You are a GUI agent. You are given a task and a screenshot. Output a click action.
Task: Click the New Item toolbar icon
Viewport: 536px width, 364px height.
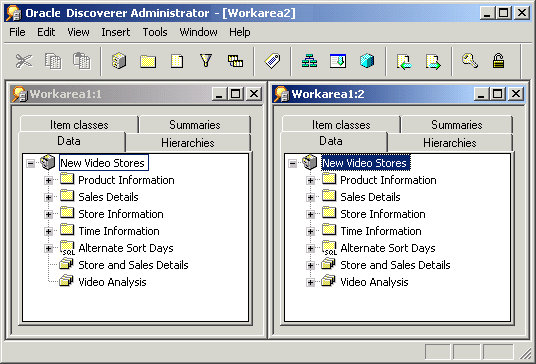coord(177,62)
